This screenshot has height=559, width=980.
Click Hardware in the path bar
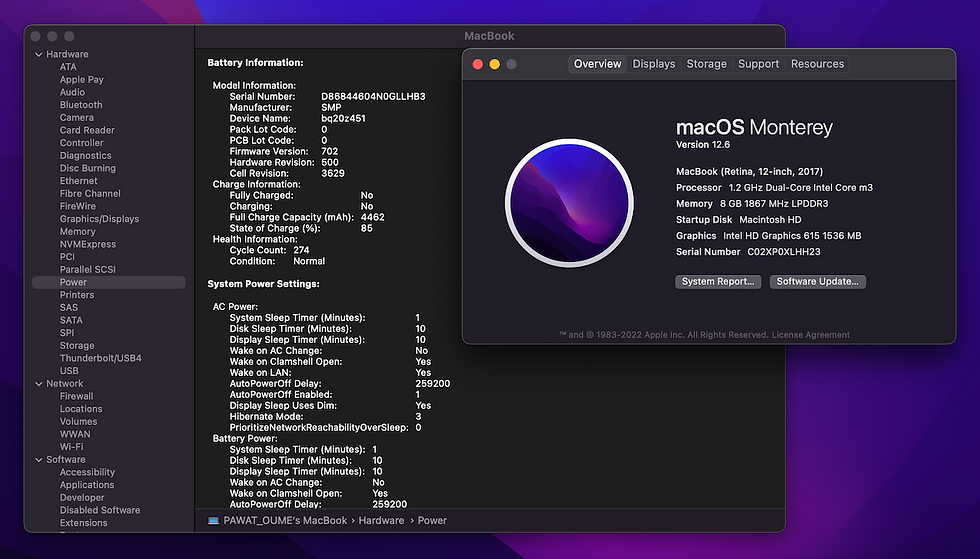pos(381,521)
